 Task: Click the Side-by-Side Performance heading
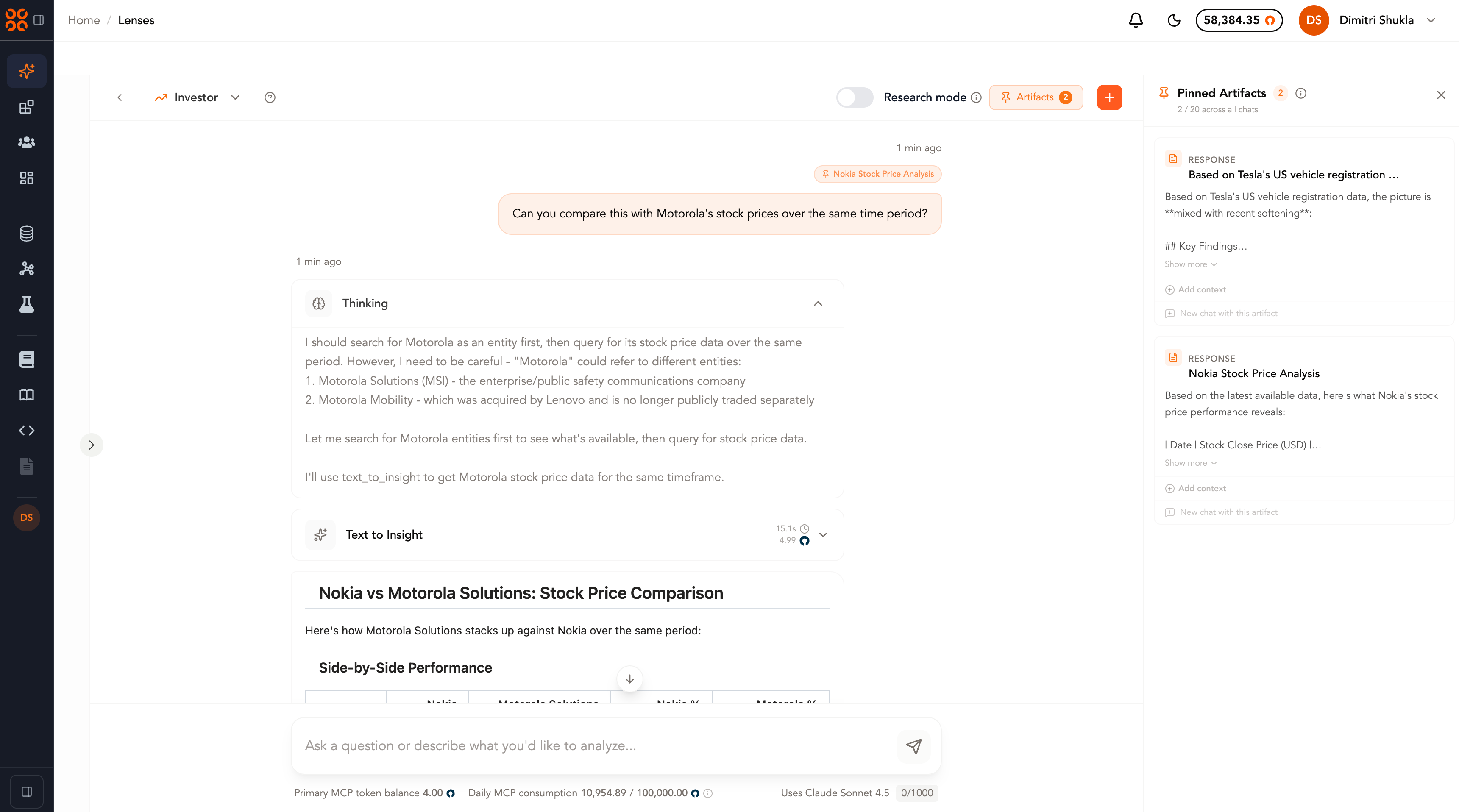click(x=406, y=668)
